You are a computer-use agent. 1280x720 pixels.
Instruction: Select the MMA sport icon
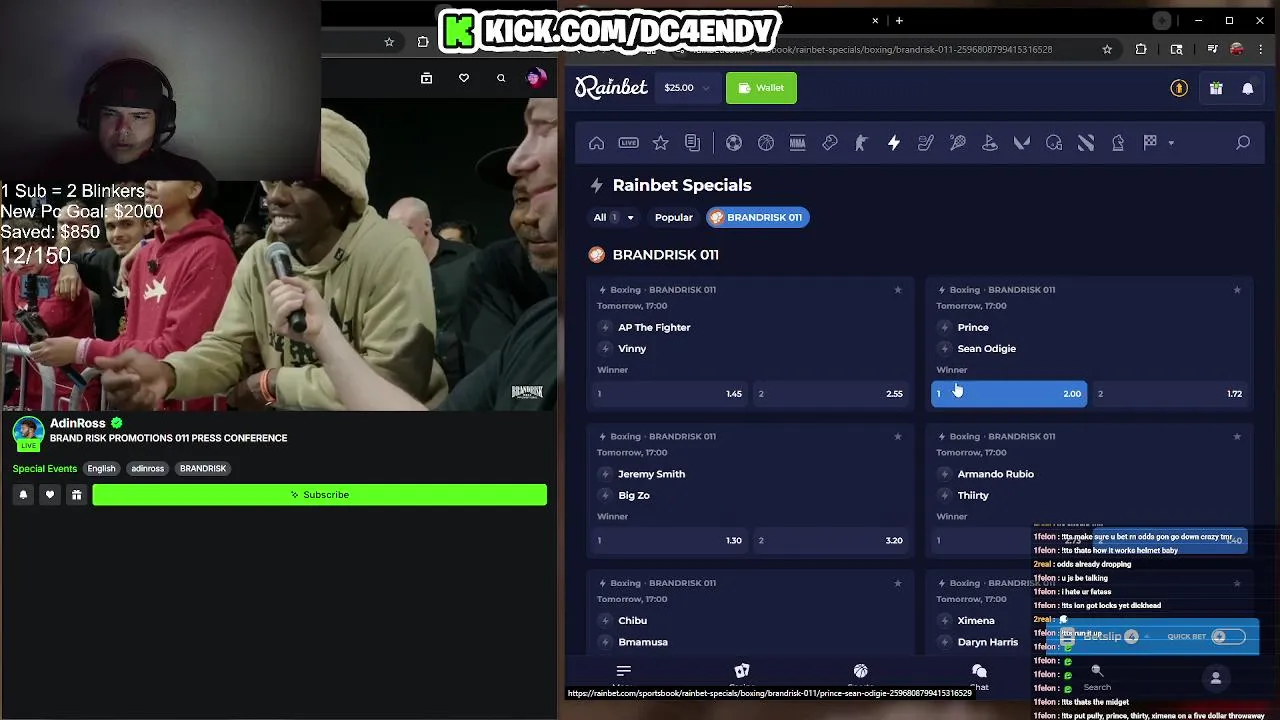[x=798, y=143]
